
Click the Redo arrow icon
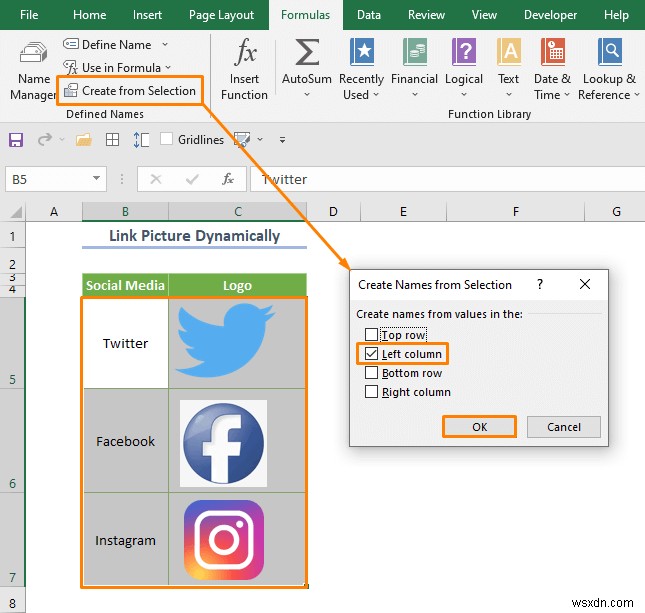pos(44,140)
